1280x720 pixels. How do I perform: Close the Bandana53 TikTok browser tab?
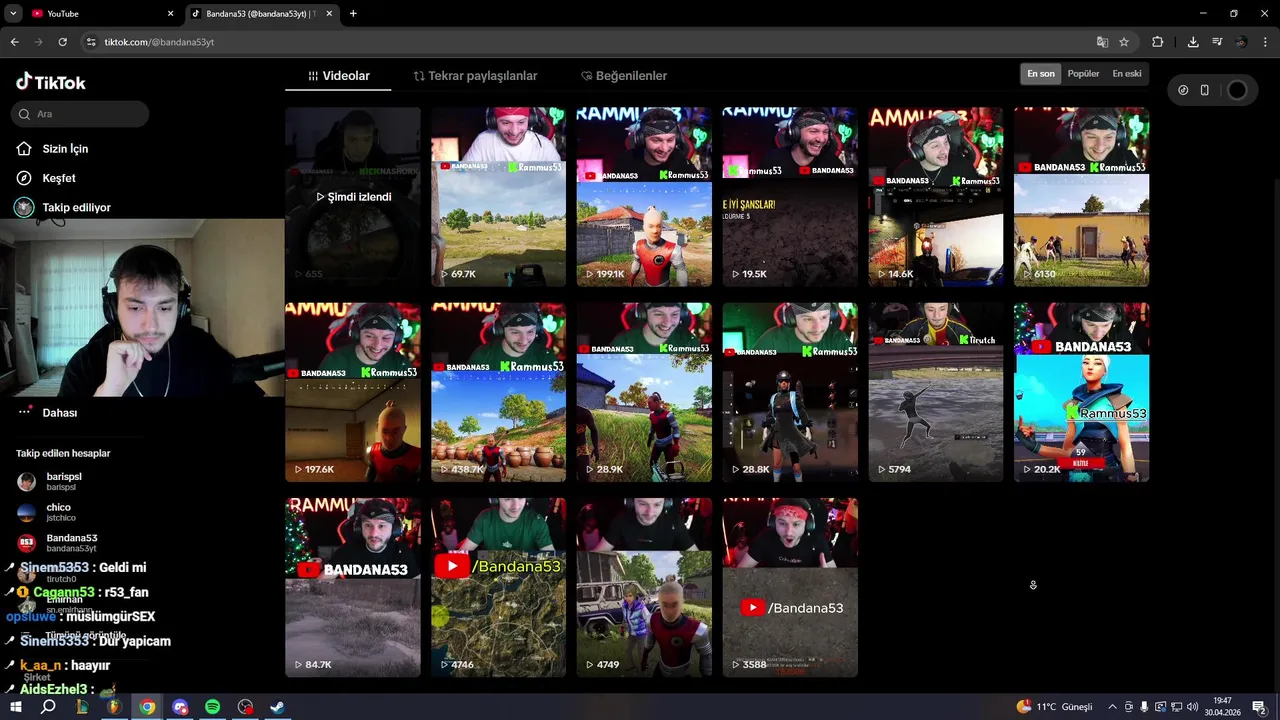[331, 14]
